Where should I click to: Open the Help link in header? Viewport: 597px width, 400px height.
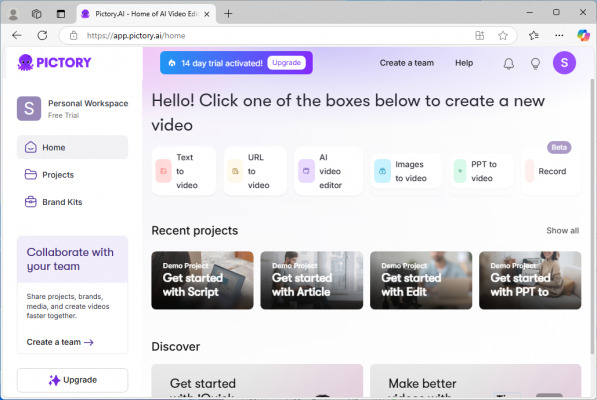[x=464, y=63]
